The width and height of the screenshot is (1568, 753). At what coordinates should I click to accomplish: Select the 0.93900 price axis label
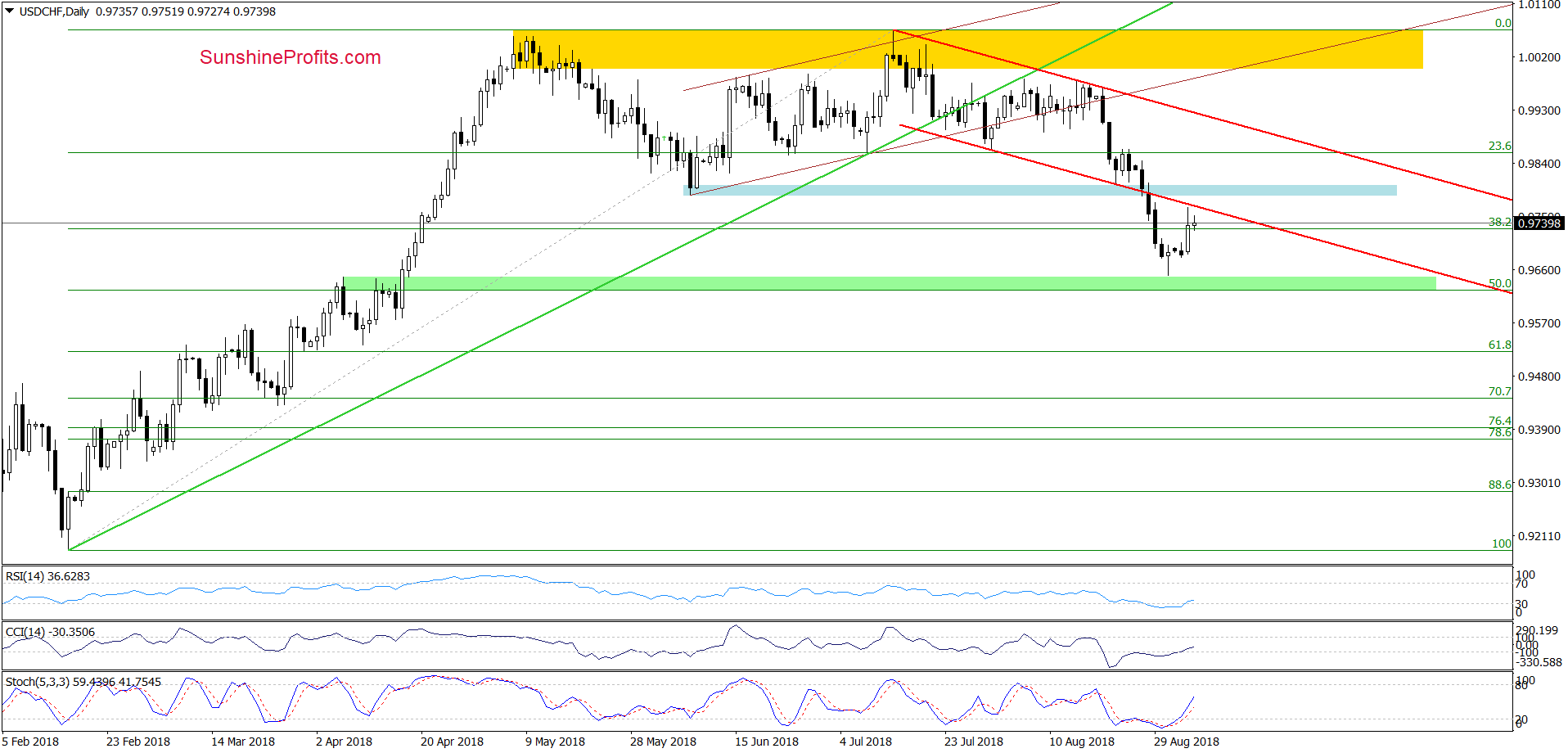click(x=1539, y=430)
